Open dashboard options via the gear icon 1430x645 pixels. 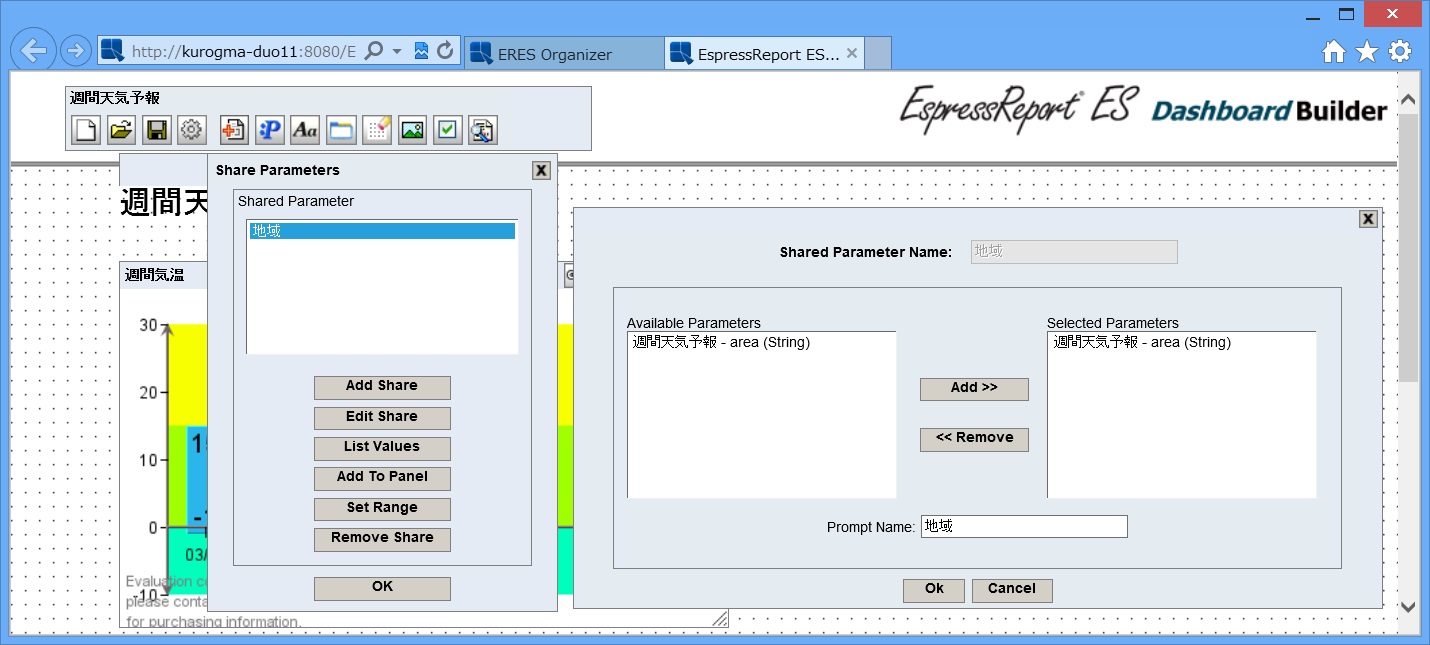tap(192, 130)
